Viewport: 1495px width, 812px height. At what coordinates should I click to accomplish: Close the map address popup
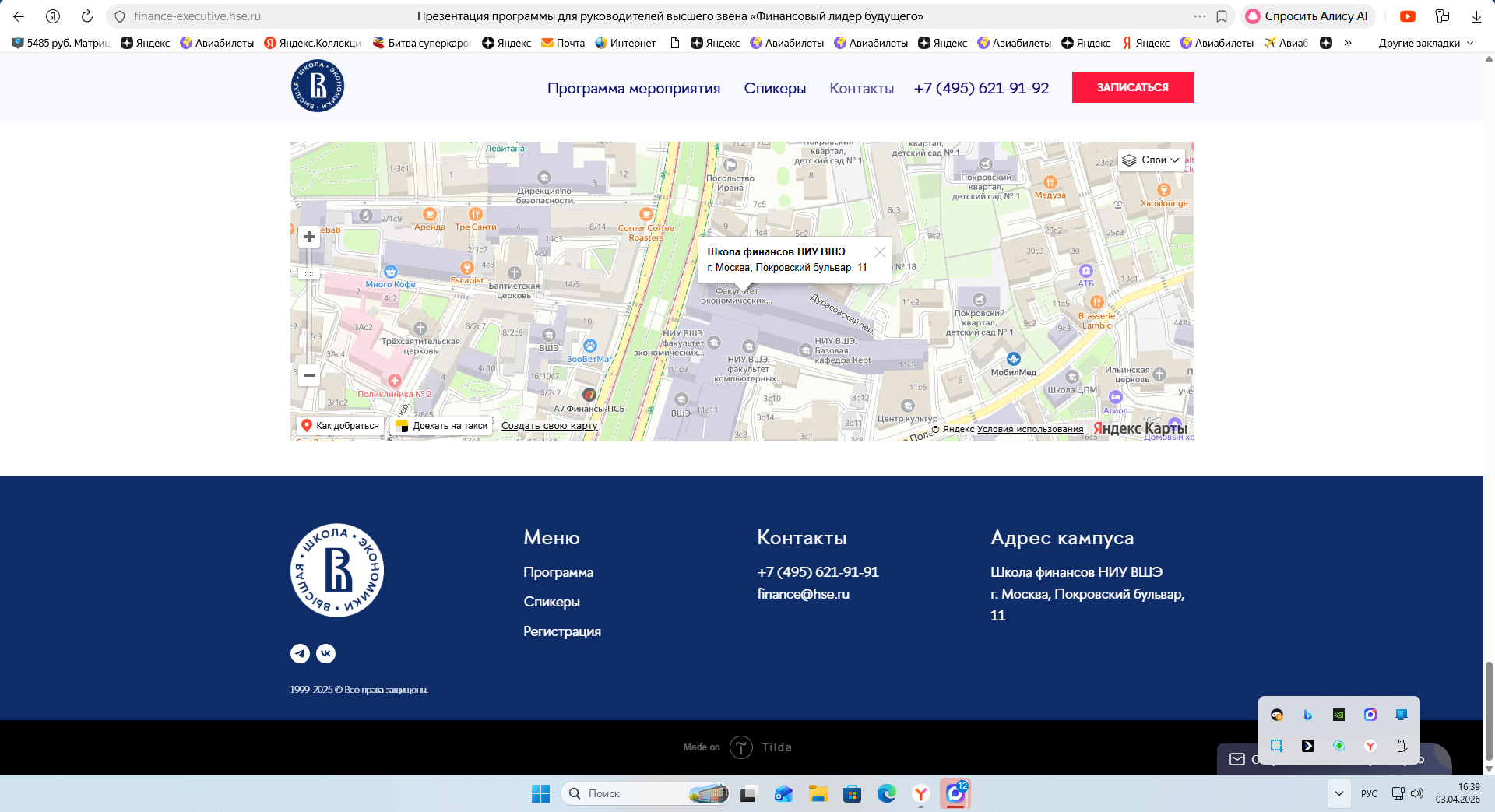(x=879, y=252)
